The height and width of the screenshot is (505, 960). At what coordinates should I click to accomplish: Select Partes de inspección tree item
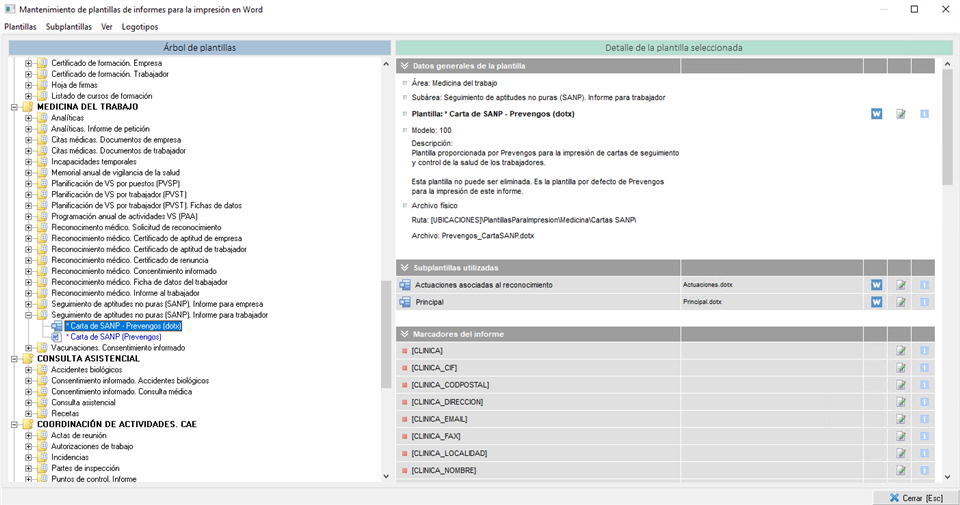[85, 468]
